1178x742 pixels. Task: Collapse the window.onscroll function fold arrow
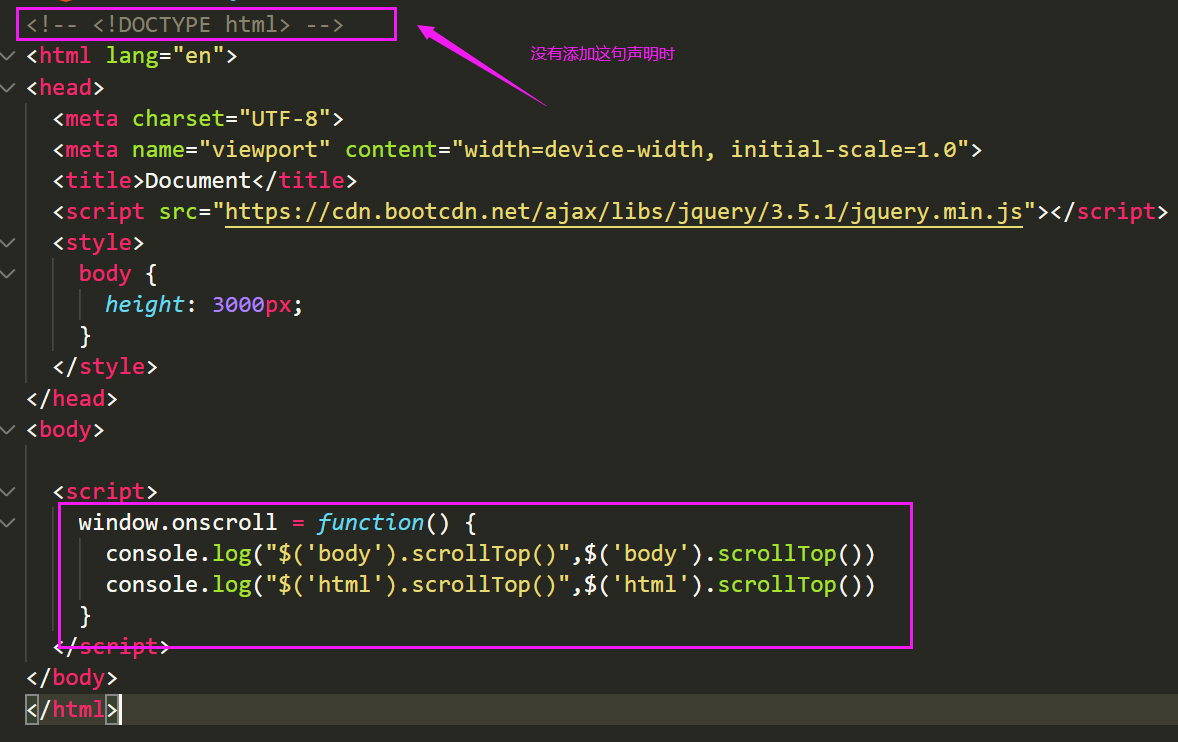click(8, 522)
